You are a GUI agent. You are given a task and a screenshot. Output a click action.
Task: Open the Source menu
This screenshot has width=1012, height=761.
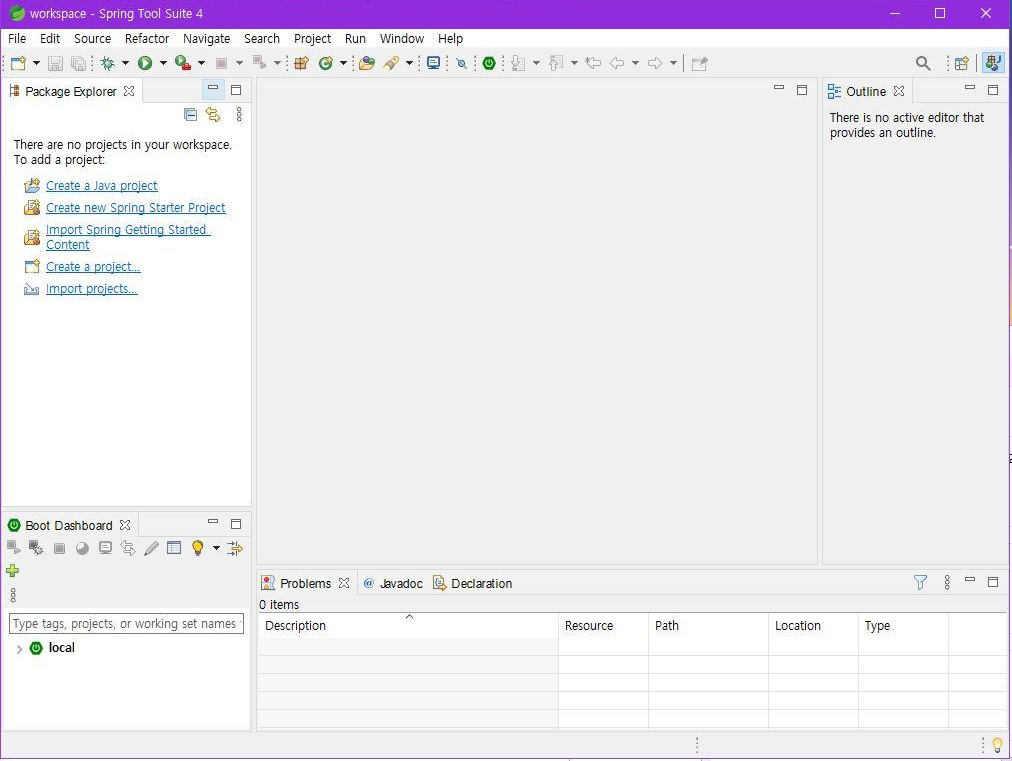(92, 39)
